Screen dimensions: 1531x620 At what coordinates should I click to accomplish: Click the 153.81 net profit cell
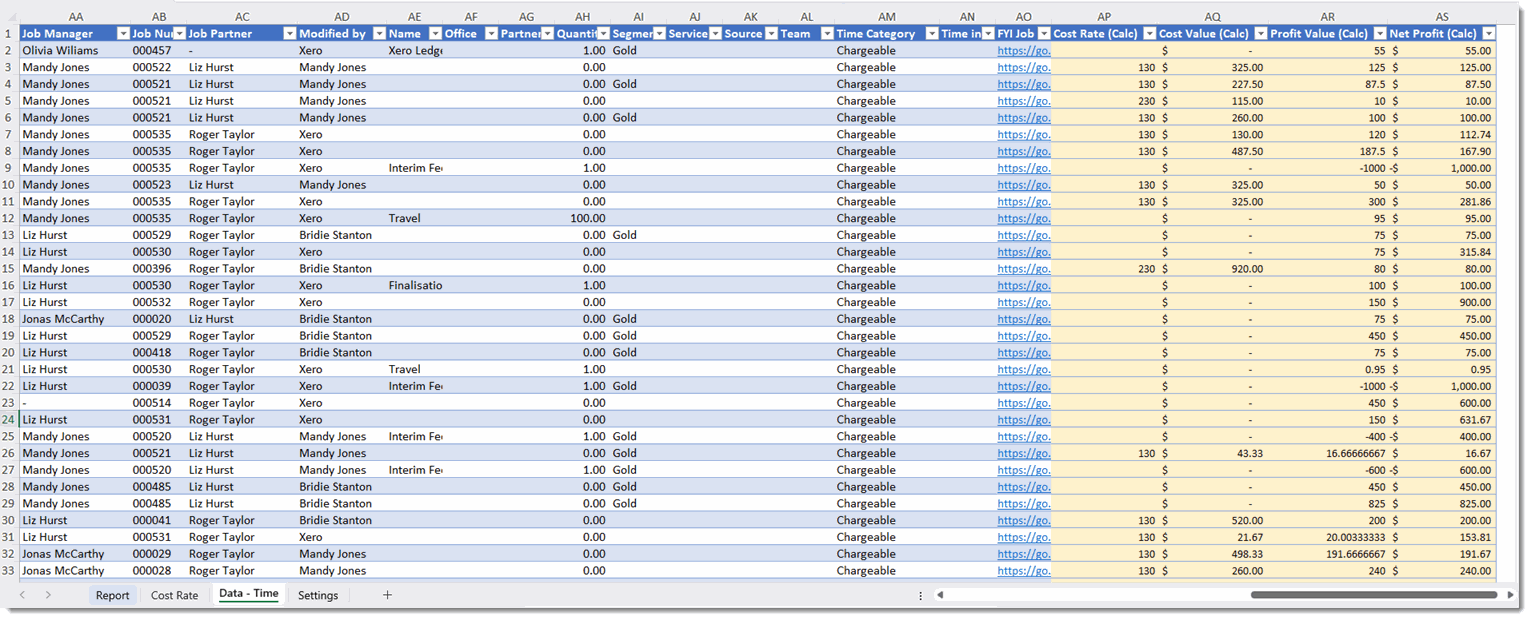[1442, 537]
